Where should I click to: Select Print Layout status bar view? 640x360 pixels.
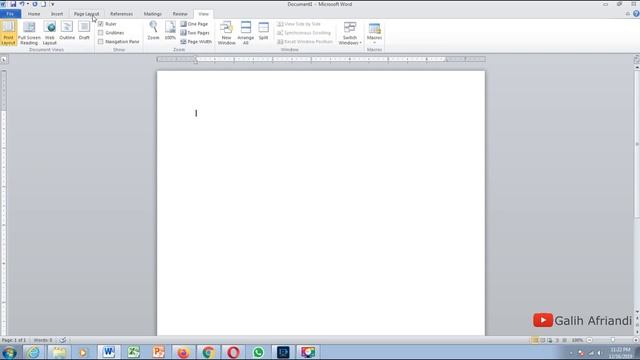coord(535,340)
